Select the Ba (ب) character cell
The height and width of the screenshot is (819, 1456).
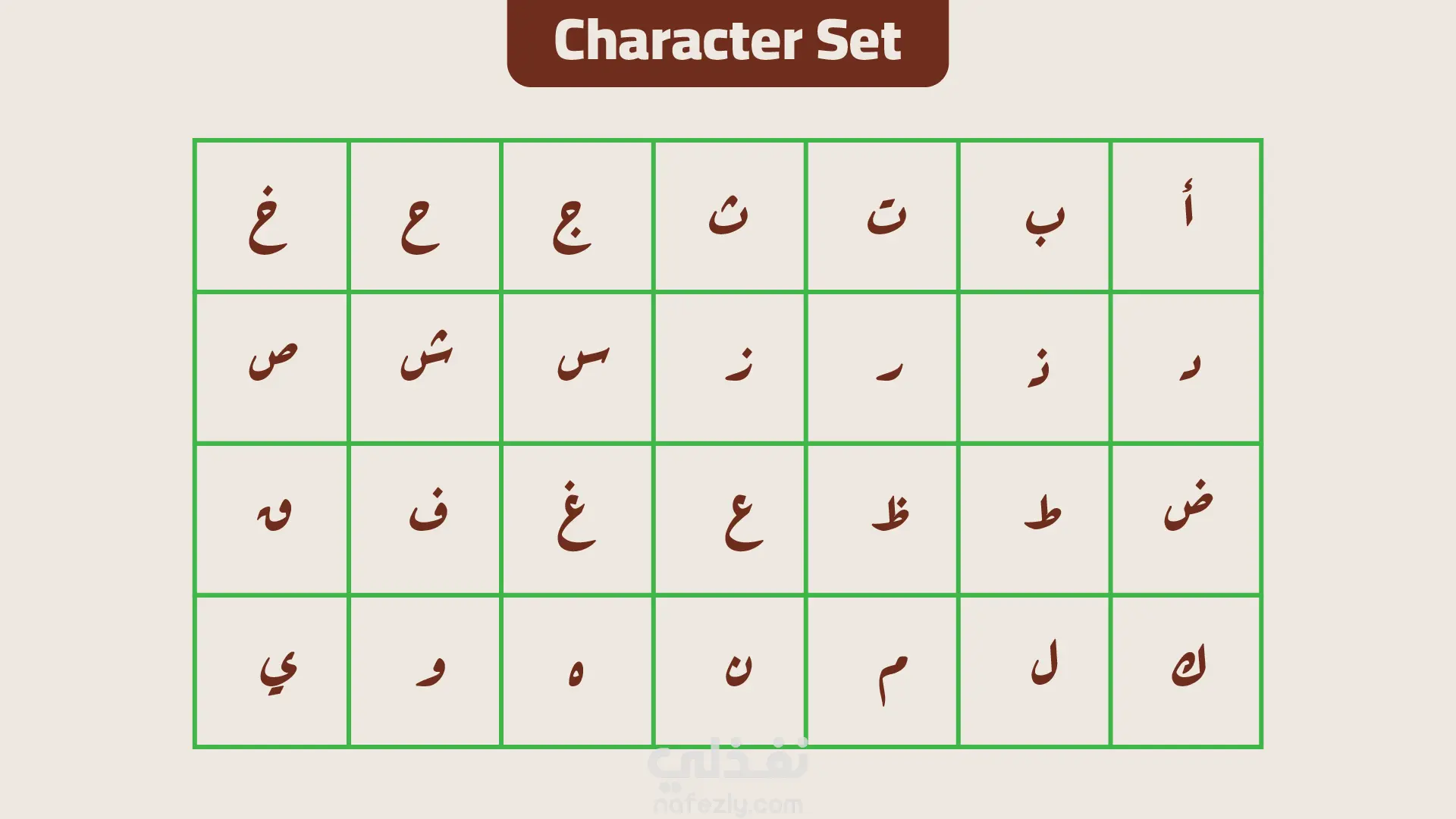click(1034, 216)
